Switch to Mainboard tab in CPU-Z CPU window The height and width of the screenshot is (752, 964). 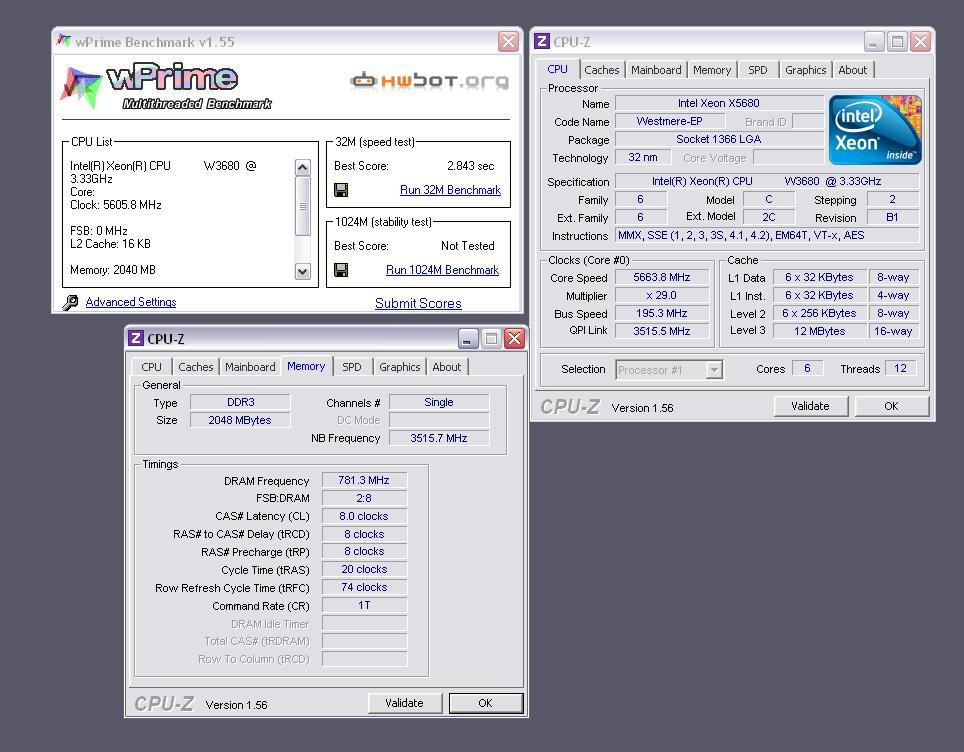click(x=656, y=70)
